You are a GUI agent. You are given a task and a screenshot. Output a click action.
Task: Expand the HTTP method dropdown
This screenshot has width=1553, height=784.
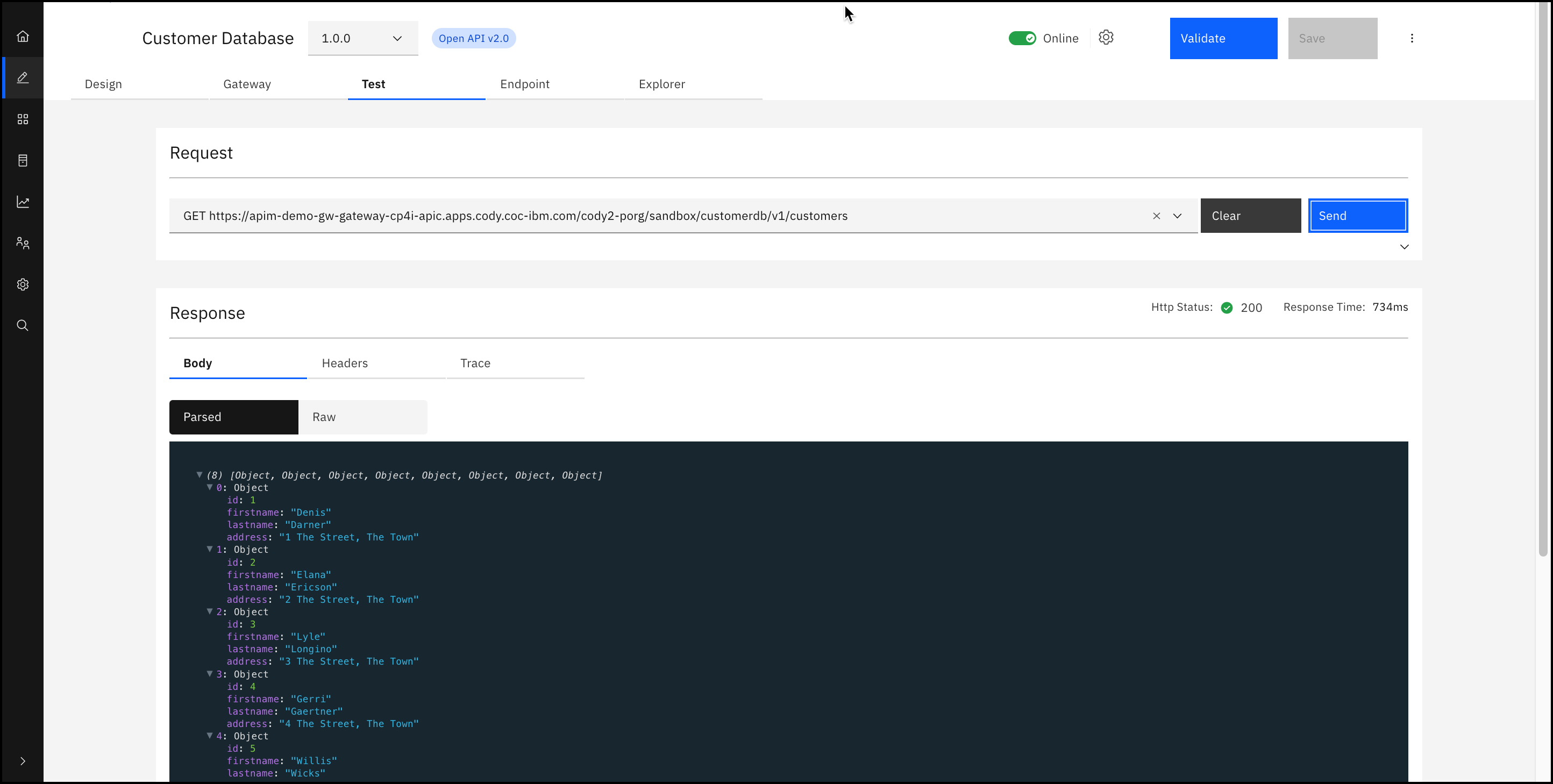pyautogui.click(x=1178, y=216)
